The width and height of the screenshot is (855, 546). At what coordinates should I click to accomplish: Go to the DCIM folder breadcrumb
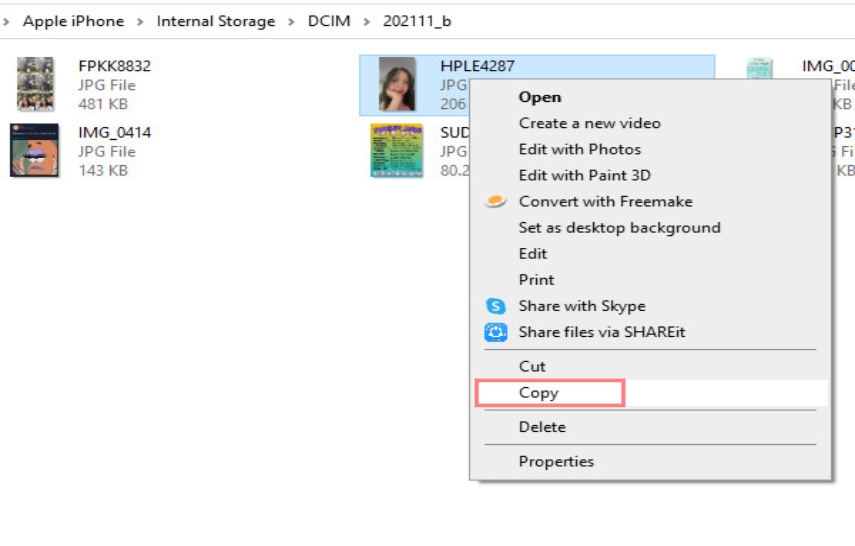pyautogui.click(x=329, y=21)
